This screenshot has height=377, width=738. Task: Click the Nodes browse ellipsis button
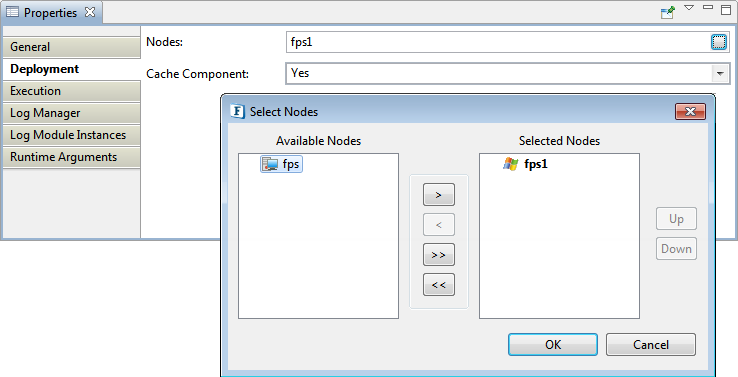719,42
